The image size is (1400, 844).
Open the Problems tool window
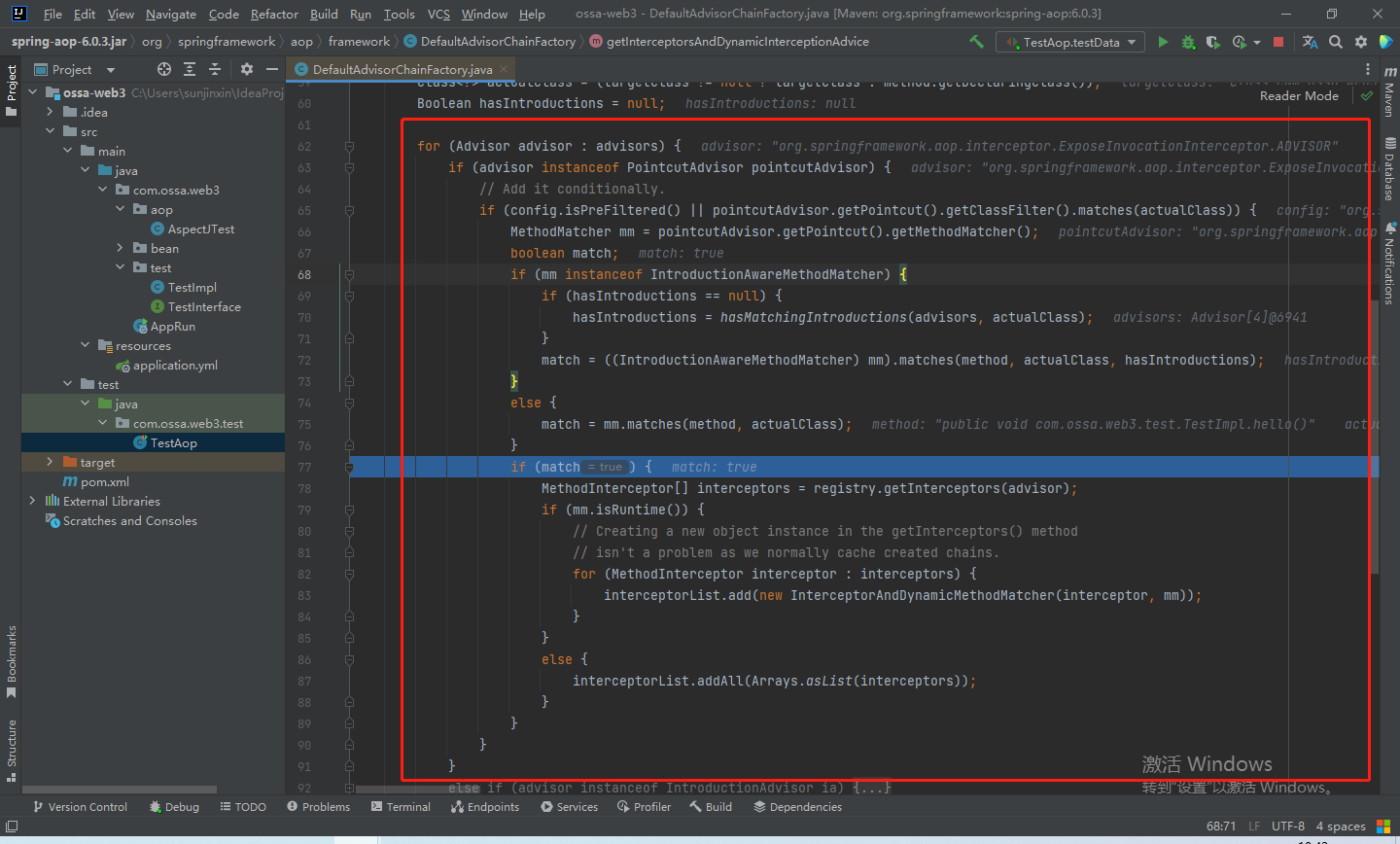(x=318, y=807)
